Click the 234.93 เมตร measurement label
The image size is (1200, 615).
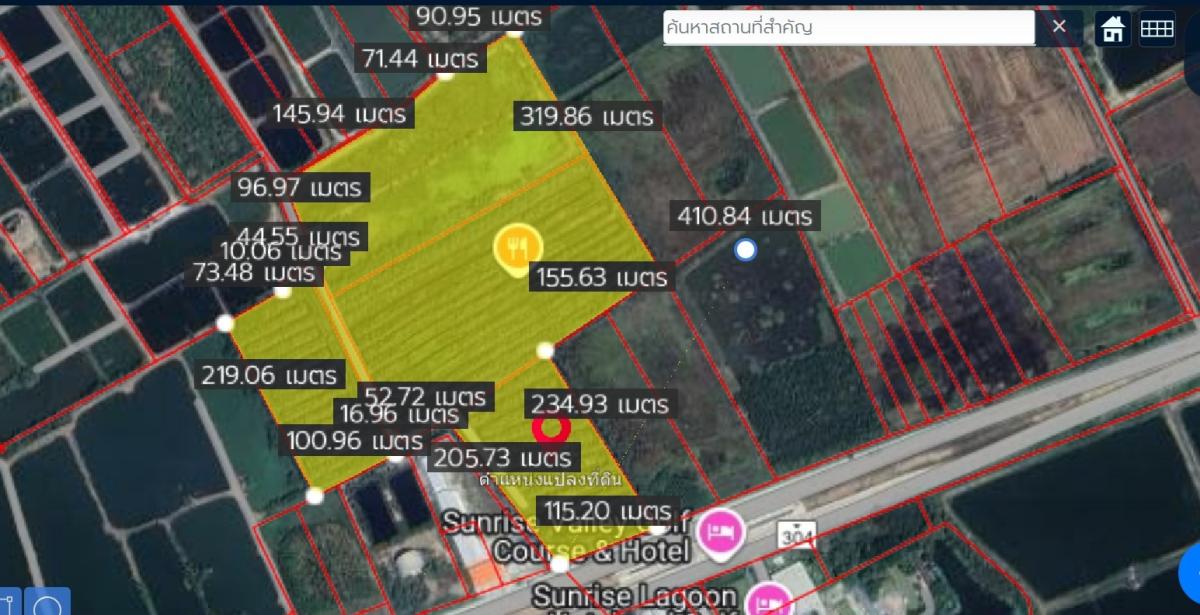599,404
